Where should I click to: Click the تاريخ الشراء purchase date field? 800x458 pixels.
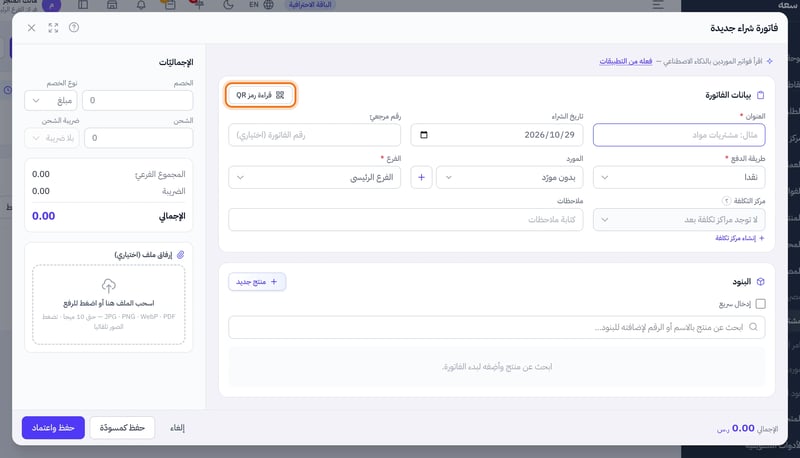pyautogui.click(x=497, y=135)
